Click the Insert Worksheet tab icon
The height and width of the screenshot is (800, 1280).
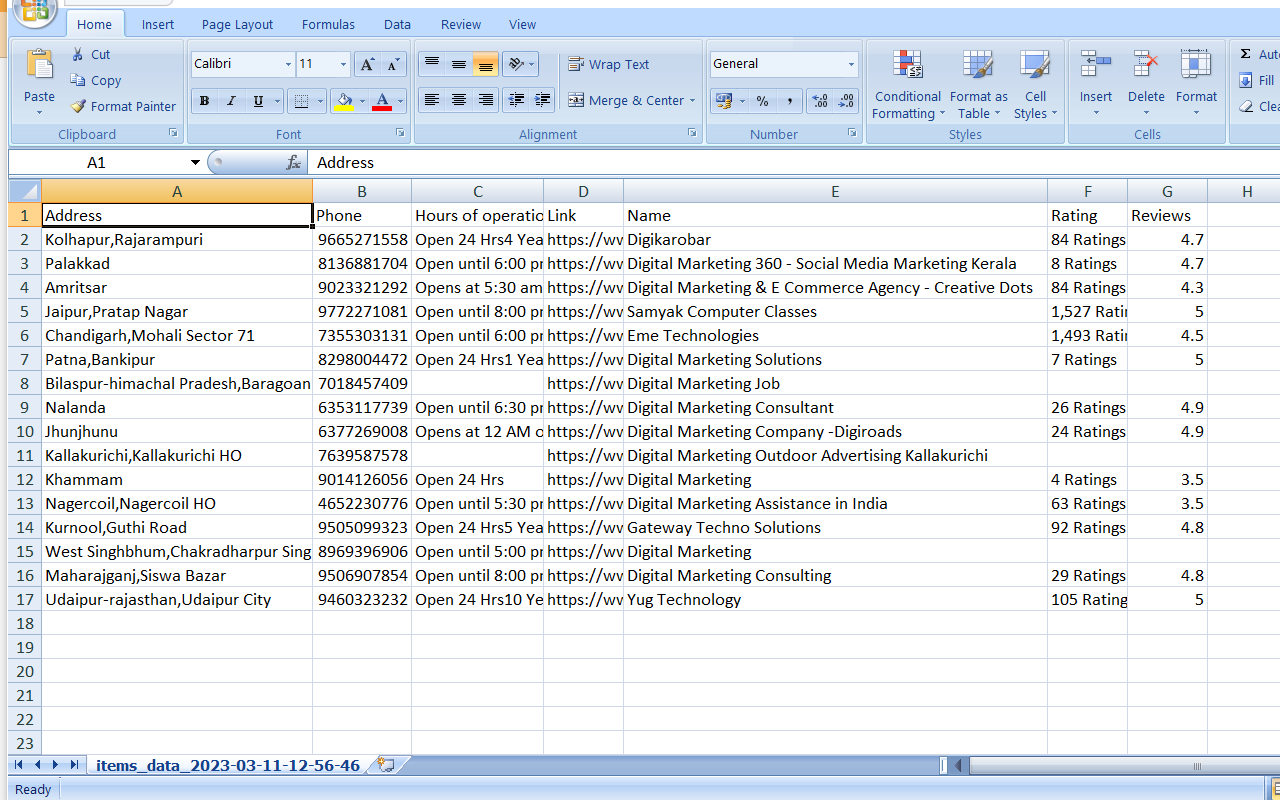(385, 765)
